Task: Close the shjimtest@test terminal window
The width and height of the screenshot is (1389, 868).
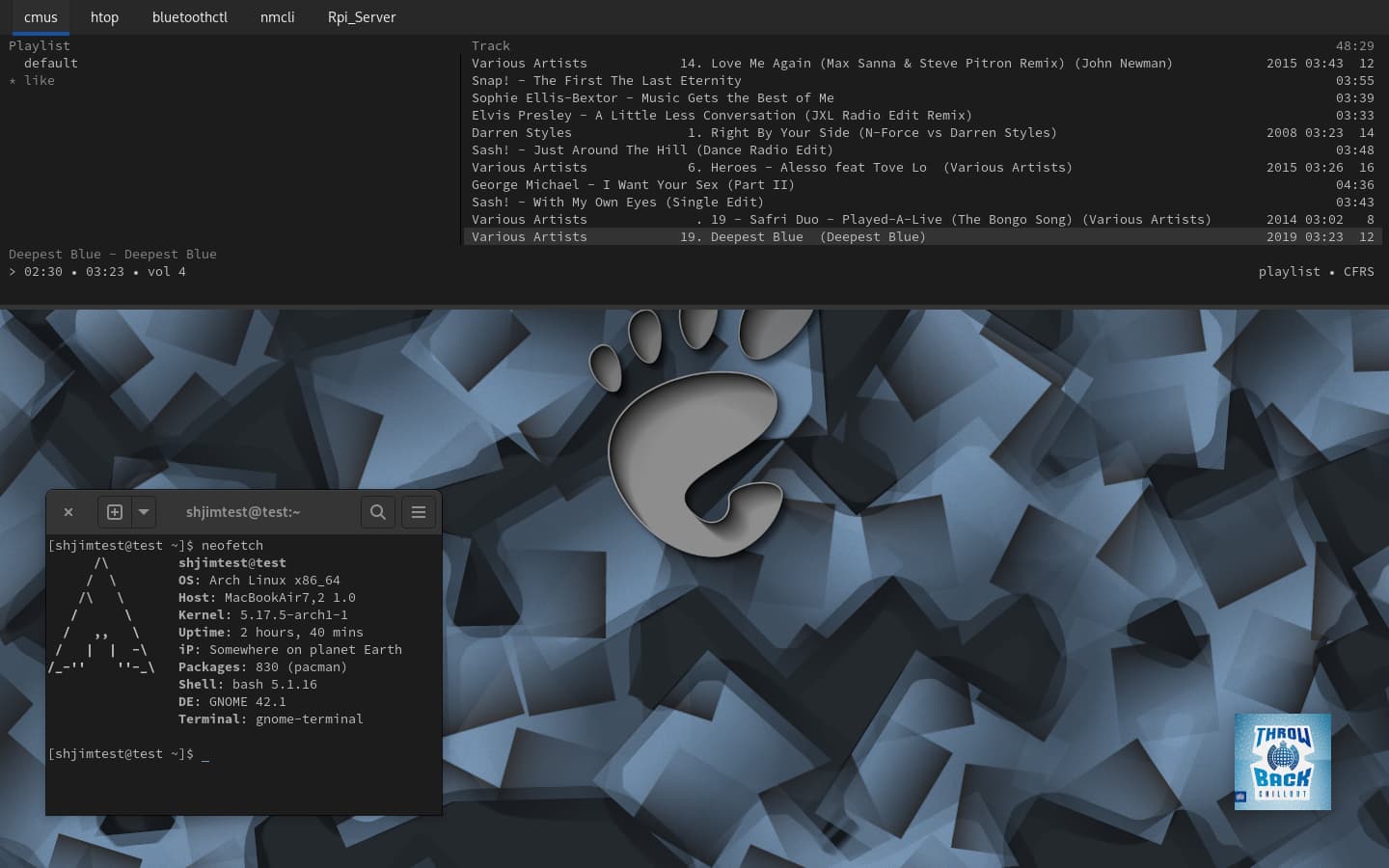Action: point(68,512)
